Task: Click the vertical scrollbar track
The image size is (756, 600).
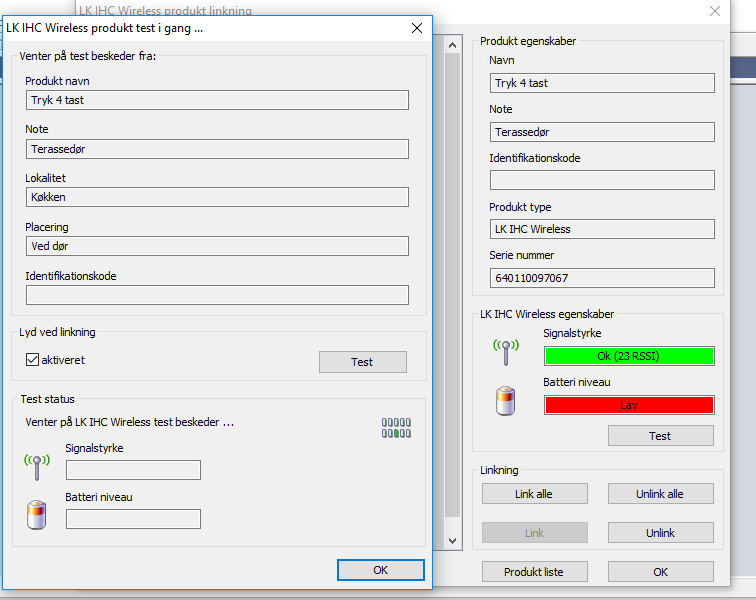Action: [x=452, y=285]
